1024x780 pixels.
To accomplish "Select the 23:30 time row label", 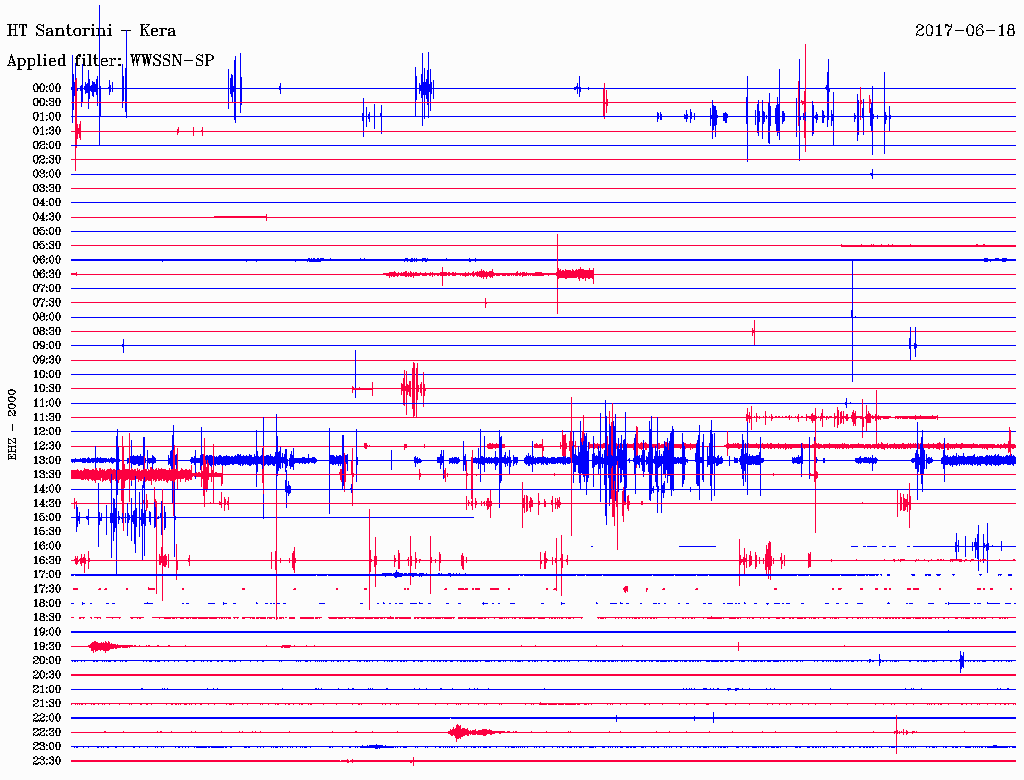I will (x=47, y=761).
